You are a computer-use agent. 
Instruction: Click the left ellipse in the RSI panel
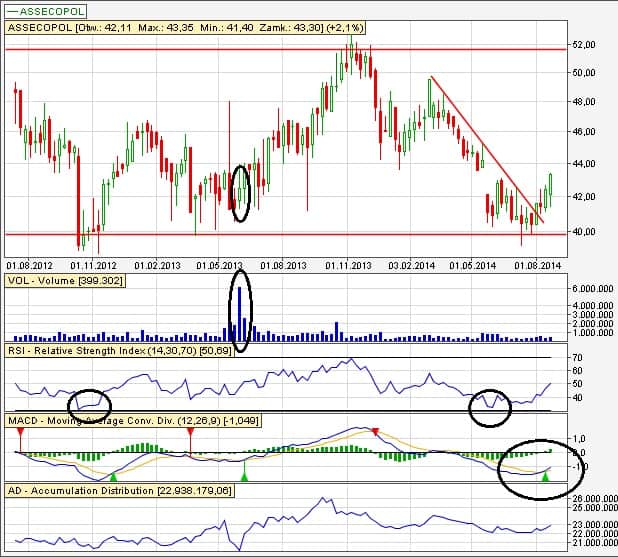tap(89, 402)
